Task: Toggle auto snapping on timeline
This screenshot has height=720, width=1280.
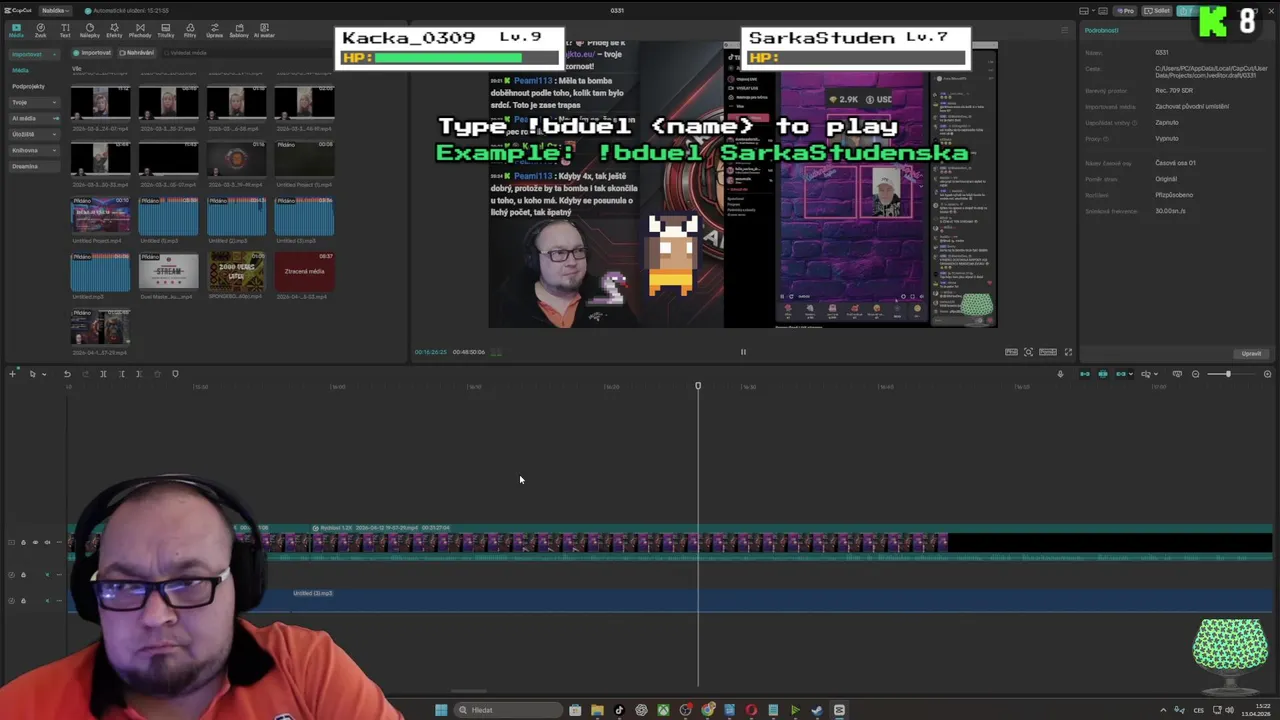Action: pyautogui.click(x=1103, y=374)
